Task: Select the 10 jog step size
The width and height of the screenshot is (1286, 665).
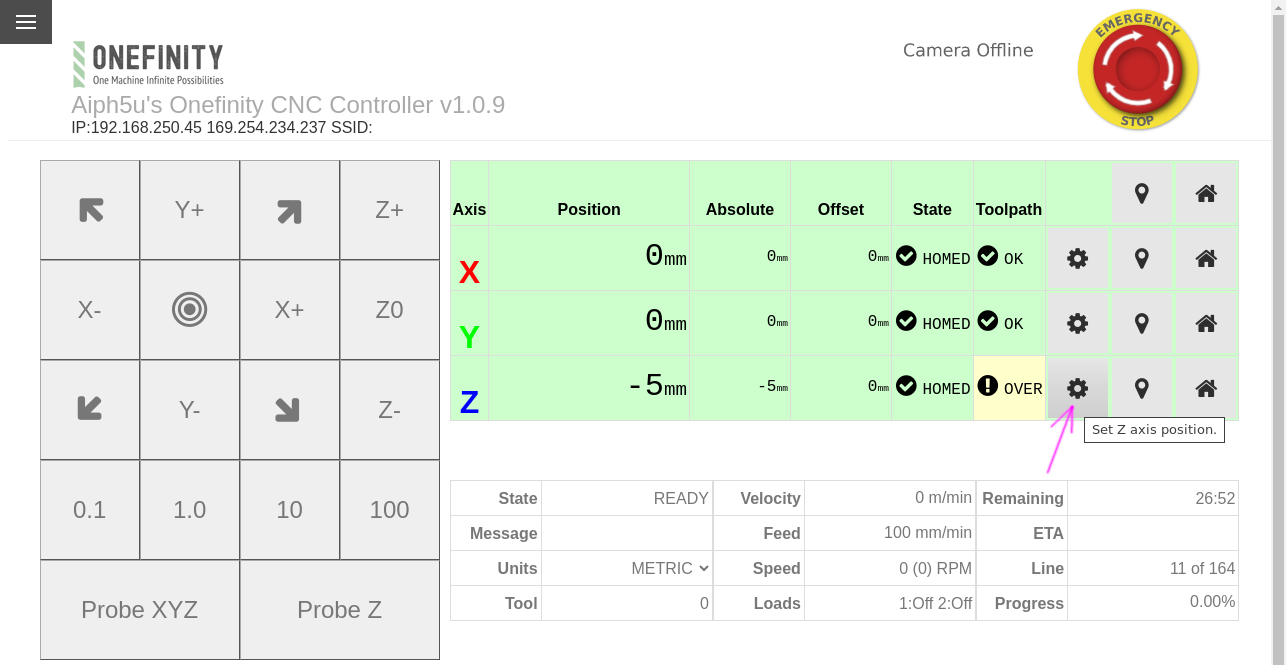Action: point(290,510)
